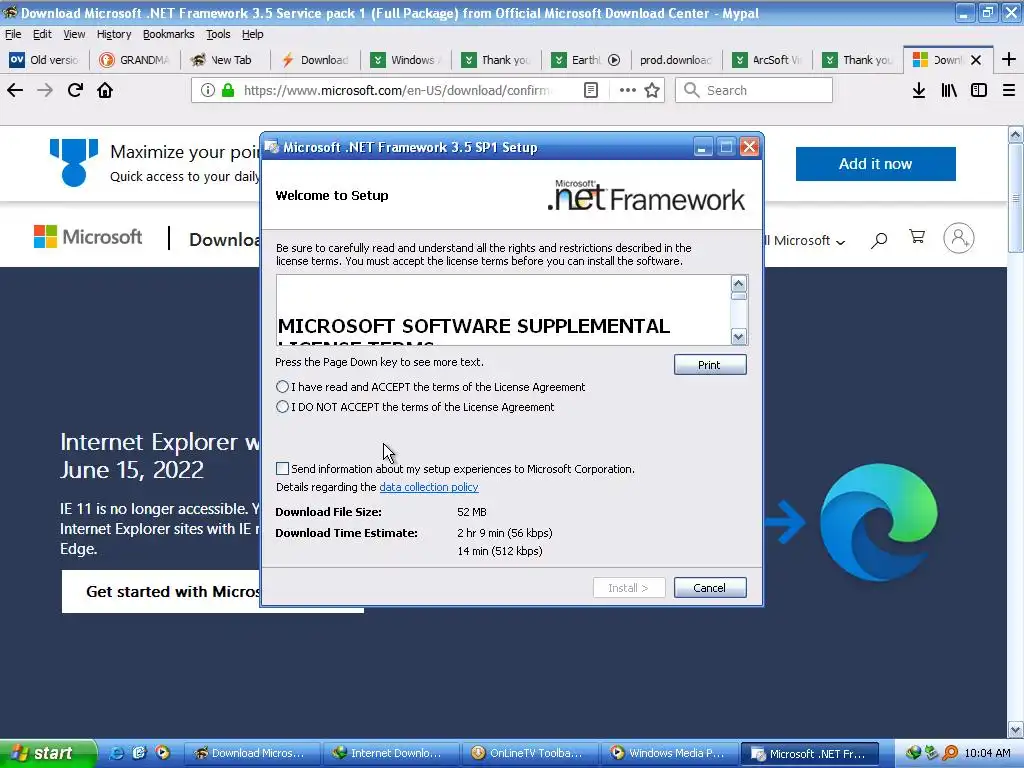Screen dimensions: 1024x768
Task: Expand the All Microsoft dropdown
Action: pos(807,240)
